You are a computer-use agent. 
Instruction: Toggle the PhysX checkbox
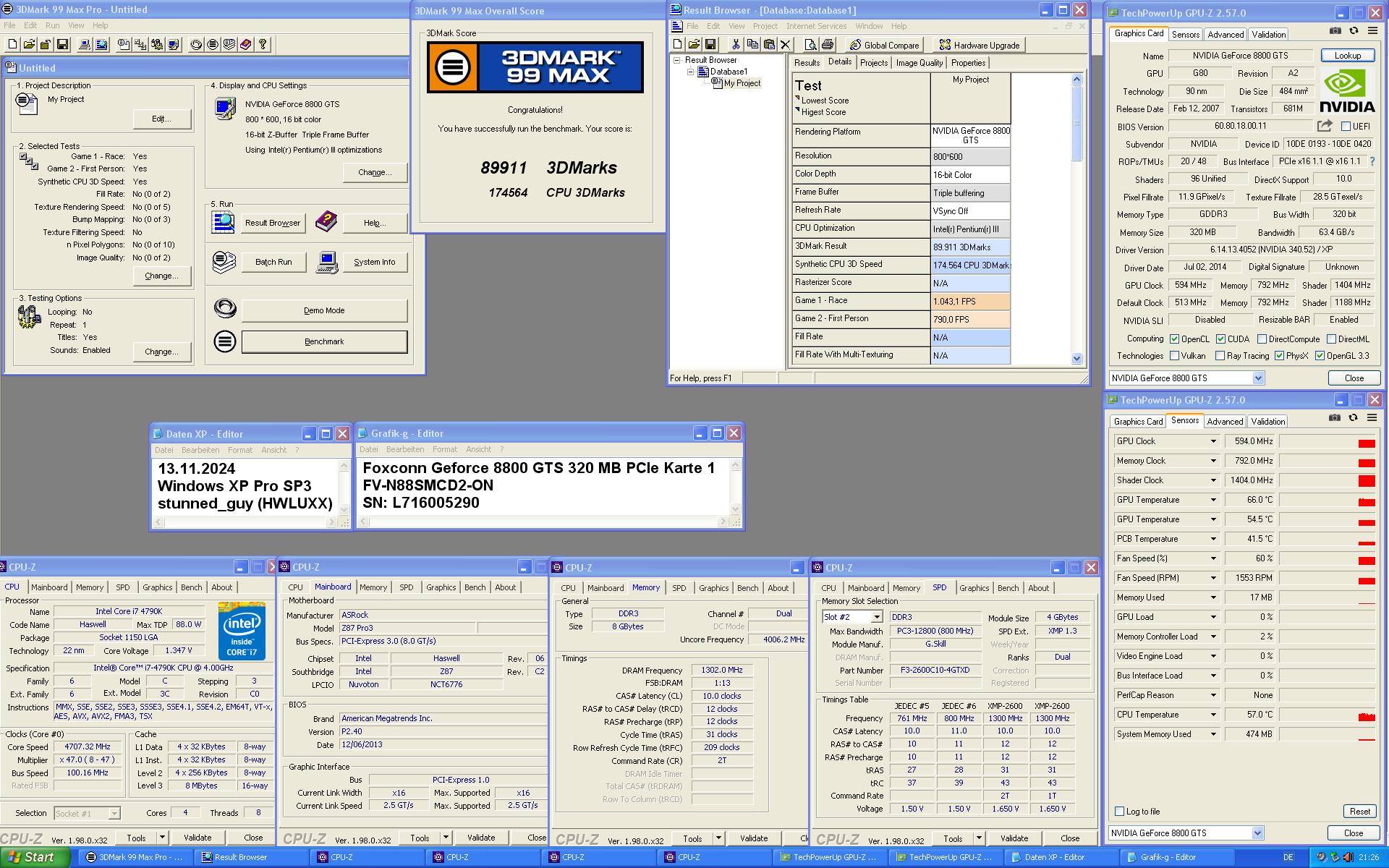(x=1279, y=355)
